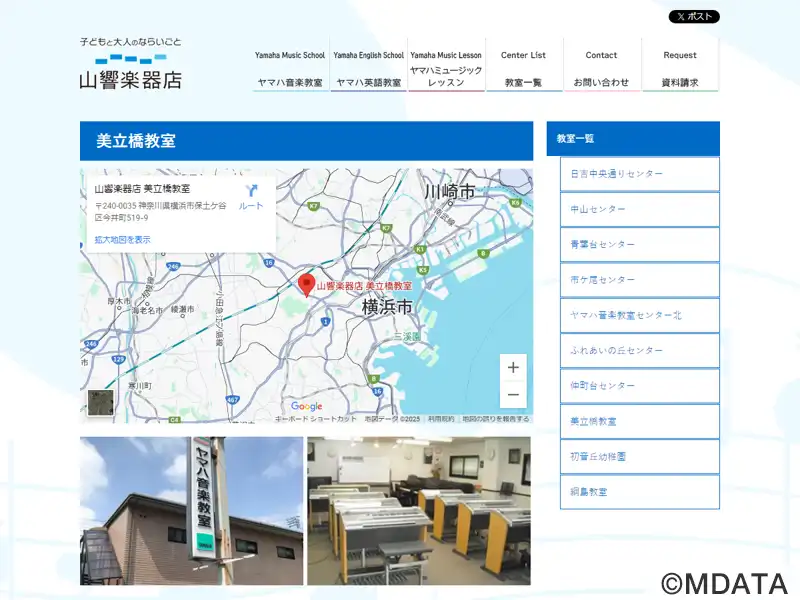Image resolution: width=800 pixels, height=600 pixels.
Task: Open 綱島教室 in classroom list
Action: click(x=640, y=492)
